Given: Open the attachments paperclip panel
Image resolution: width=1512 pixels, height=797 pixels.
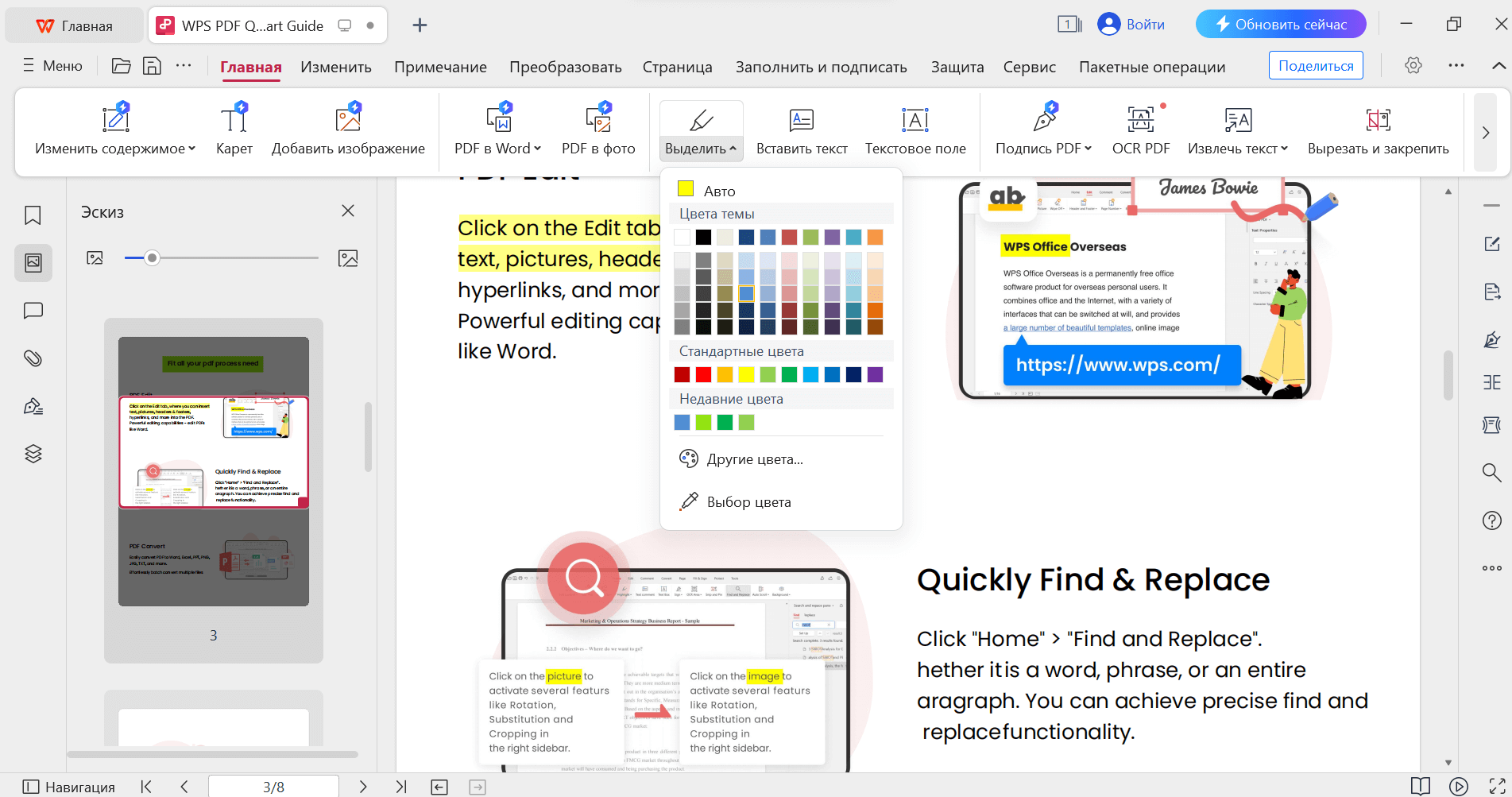Looking at the screenshot, I should [x=33, y=358].
